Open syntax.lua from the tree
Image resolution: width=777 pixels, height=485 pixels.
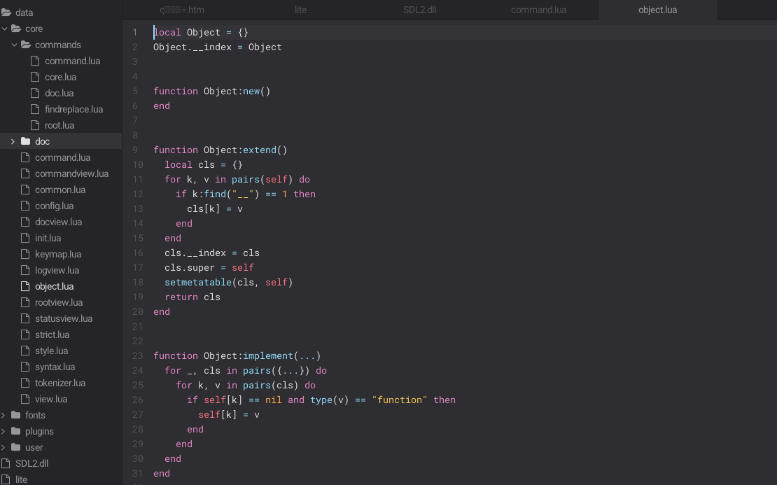[x=55, y=367]
